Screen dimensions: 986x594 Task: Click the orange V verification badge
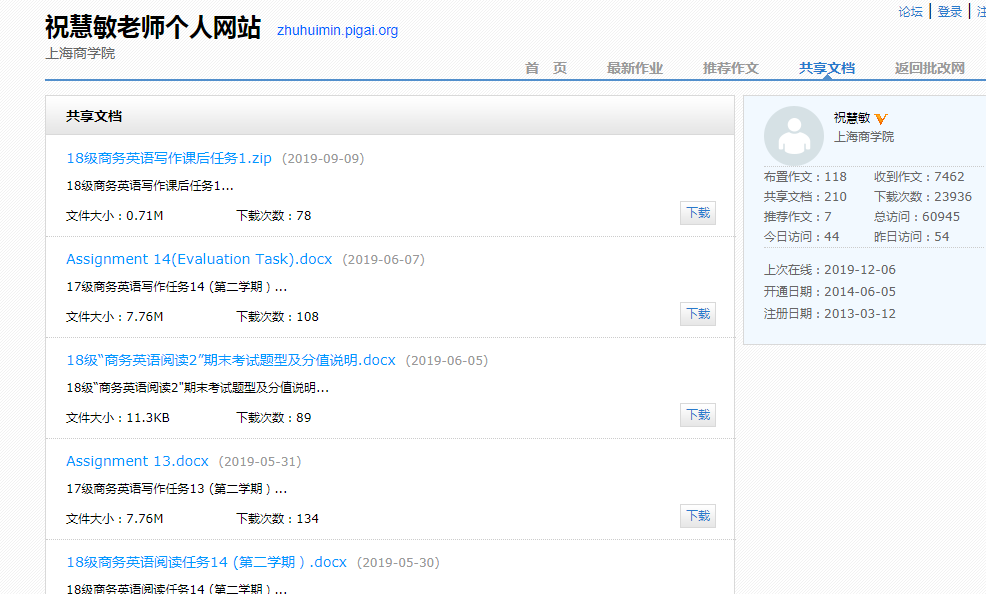(881, 119)
